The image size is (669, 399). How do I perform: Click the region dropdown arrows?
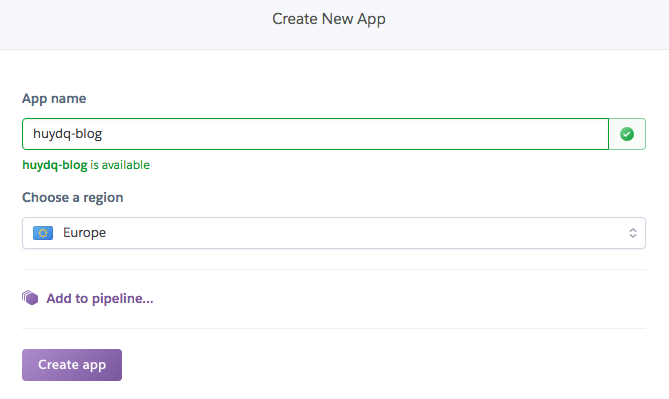coord(633,233)
